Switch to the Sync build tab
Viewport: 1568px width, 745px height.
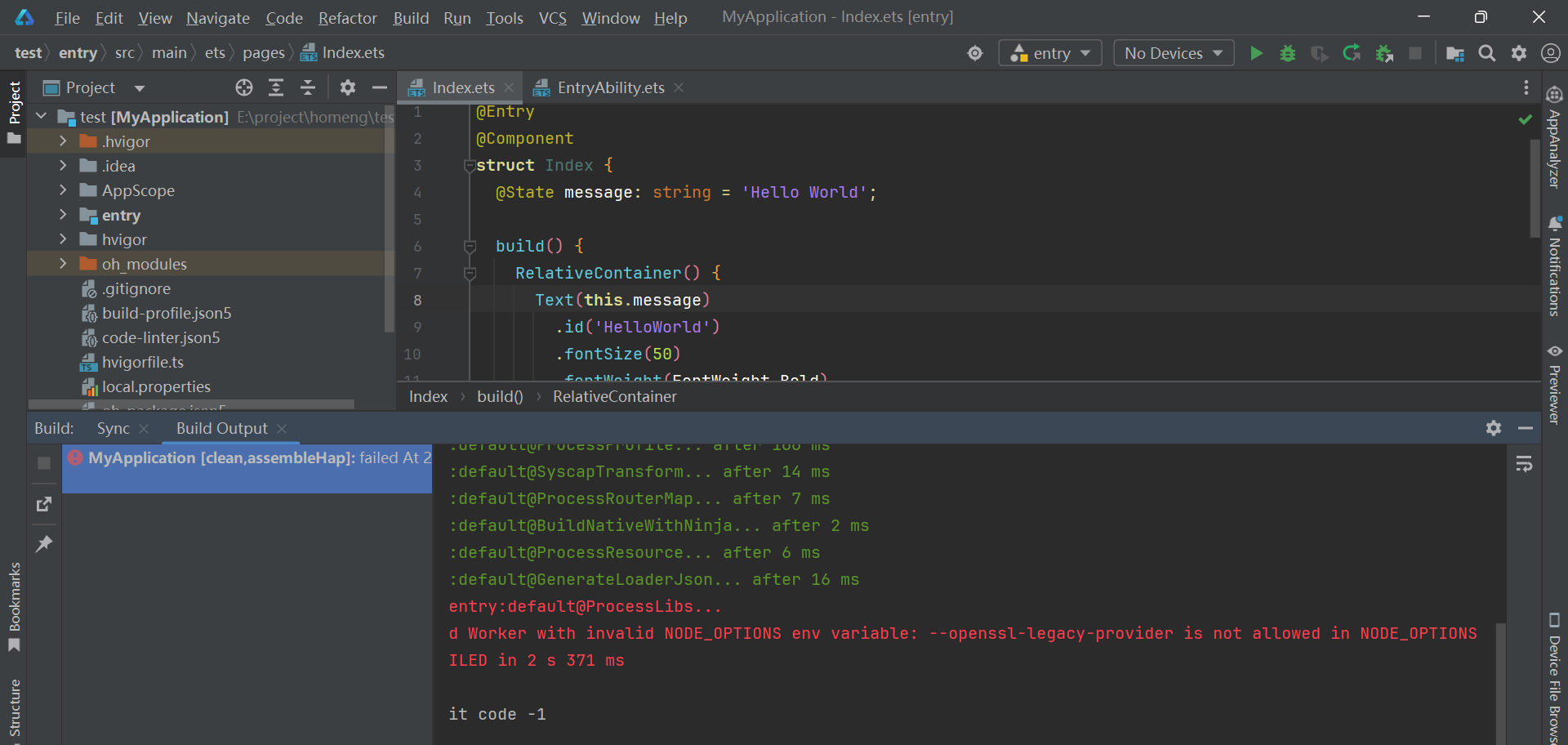pyautogui.click(x=114, y=428)
